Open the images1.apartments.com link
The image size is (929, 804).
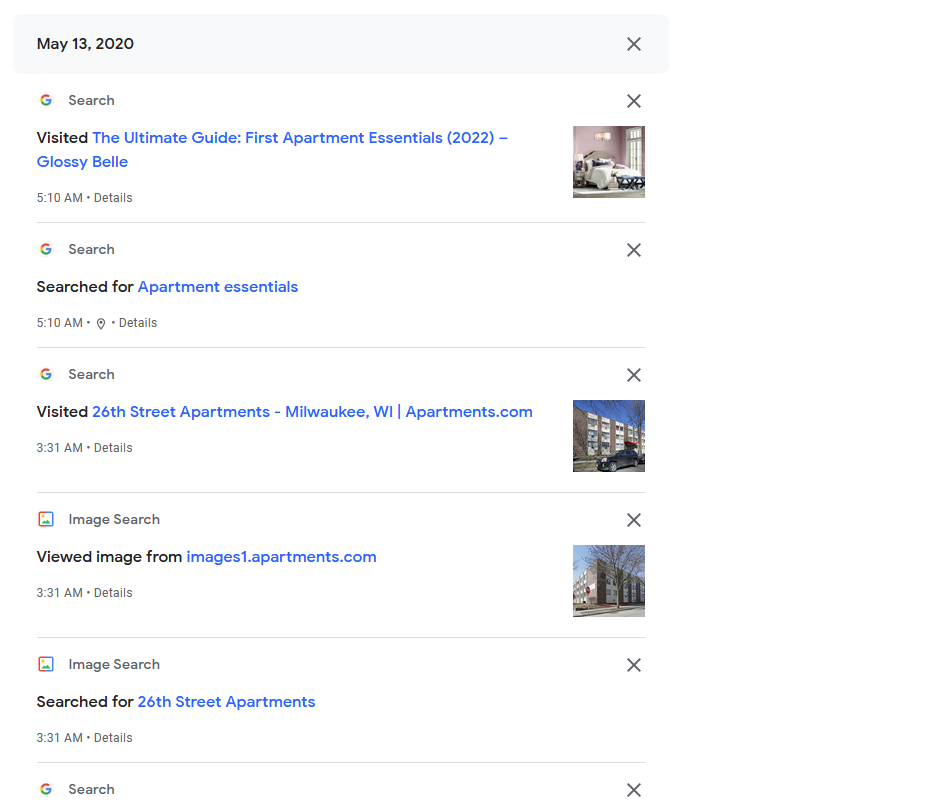[281, 557]
